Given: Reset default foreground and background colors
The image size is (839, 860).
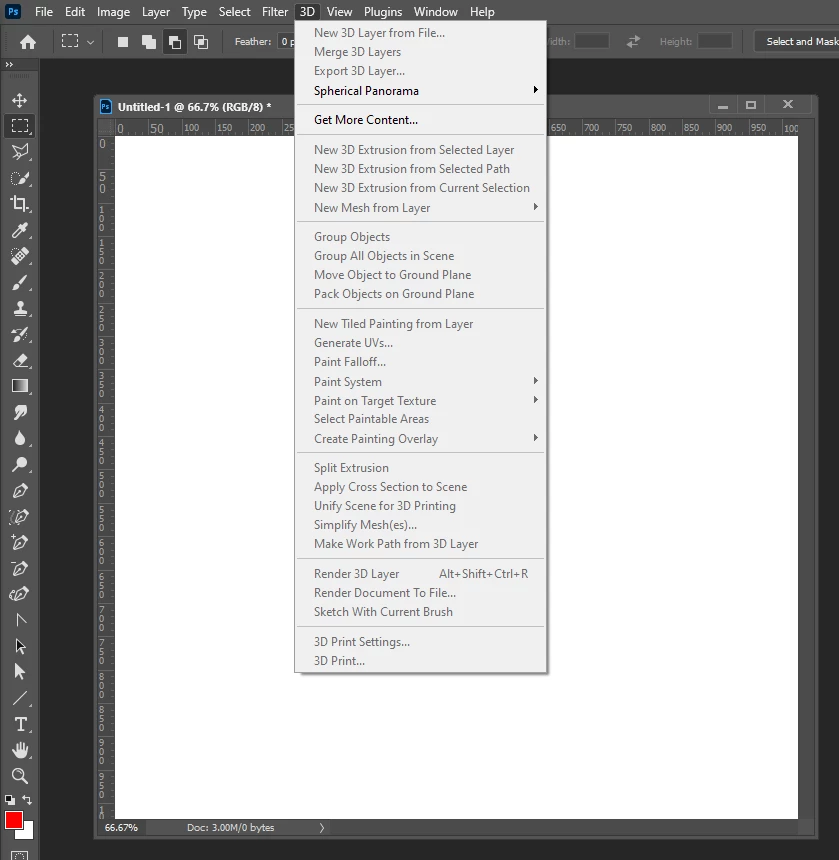Looking at the screenshot, I should pyautogui.click(x=9, y=800).
